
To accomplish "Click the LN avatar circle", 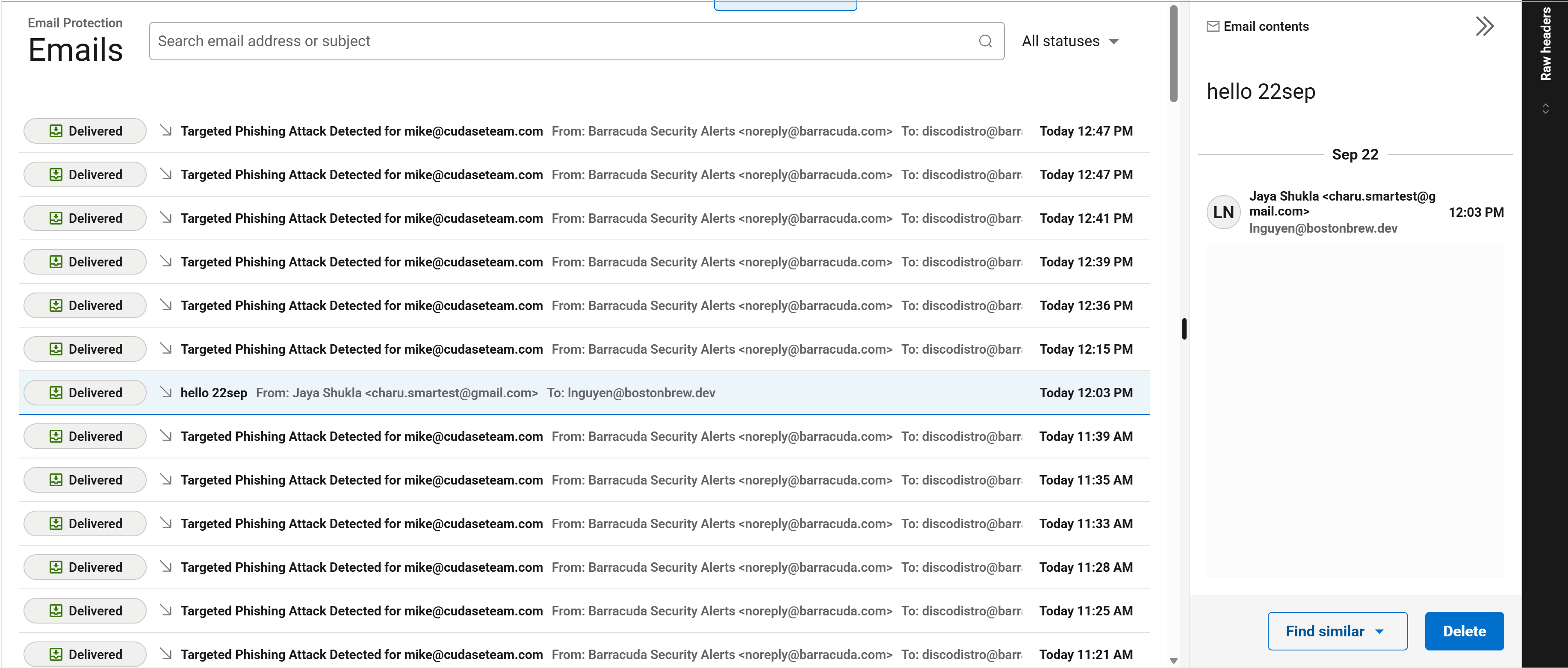I will tap(1223, 212).
